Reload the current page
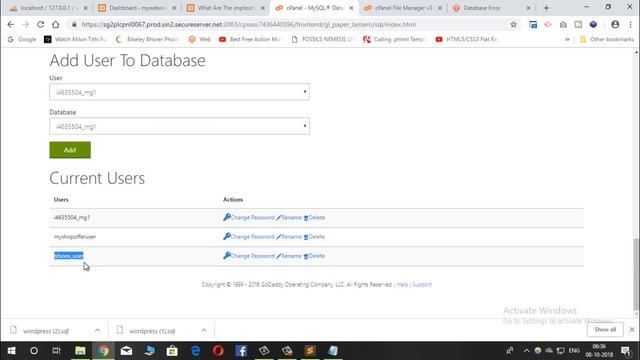640x360 pixels. coord(40,24)
